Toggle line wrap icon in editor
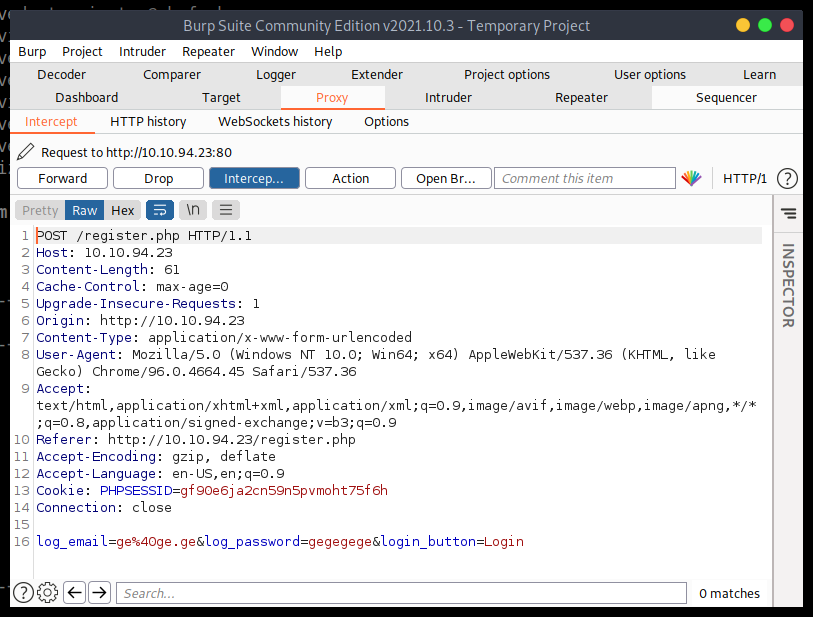The image size is (813, 617). tap(159, 210)
